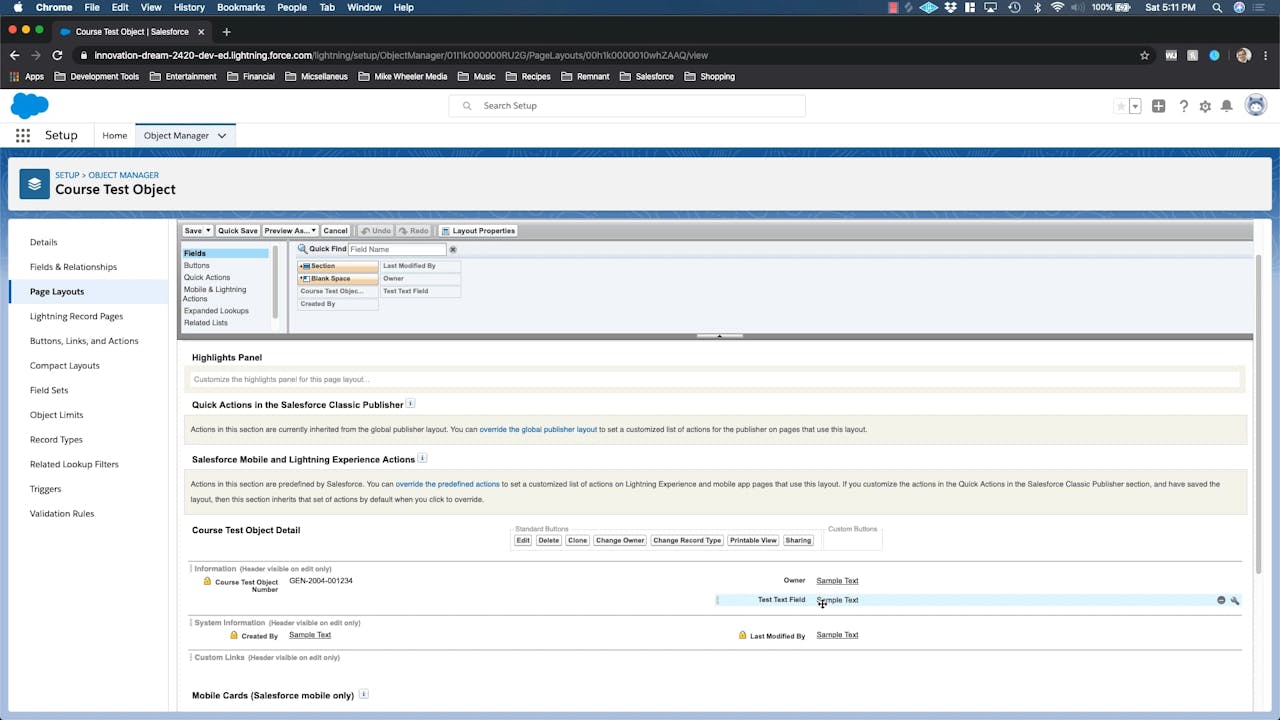Switch to the Home tab

pyautogui.click(x=115, y=136)
